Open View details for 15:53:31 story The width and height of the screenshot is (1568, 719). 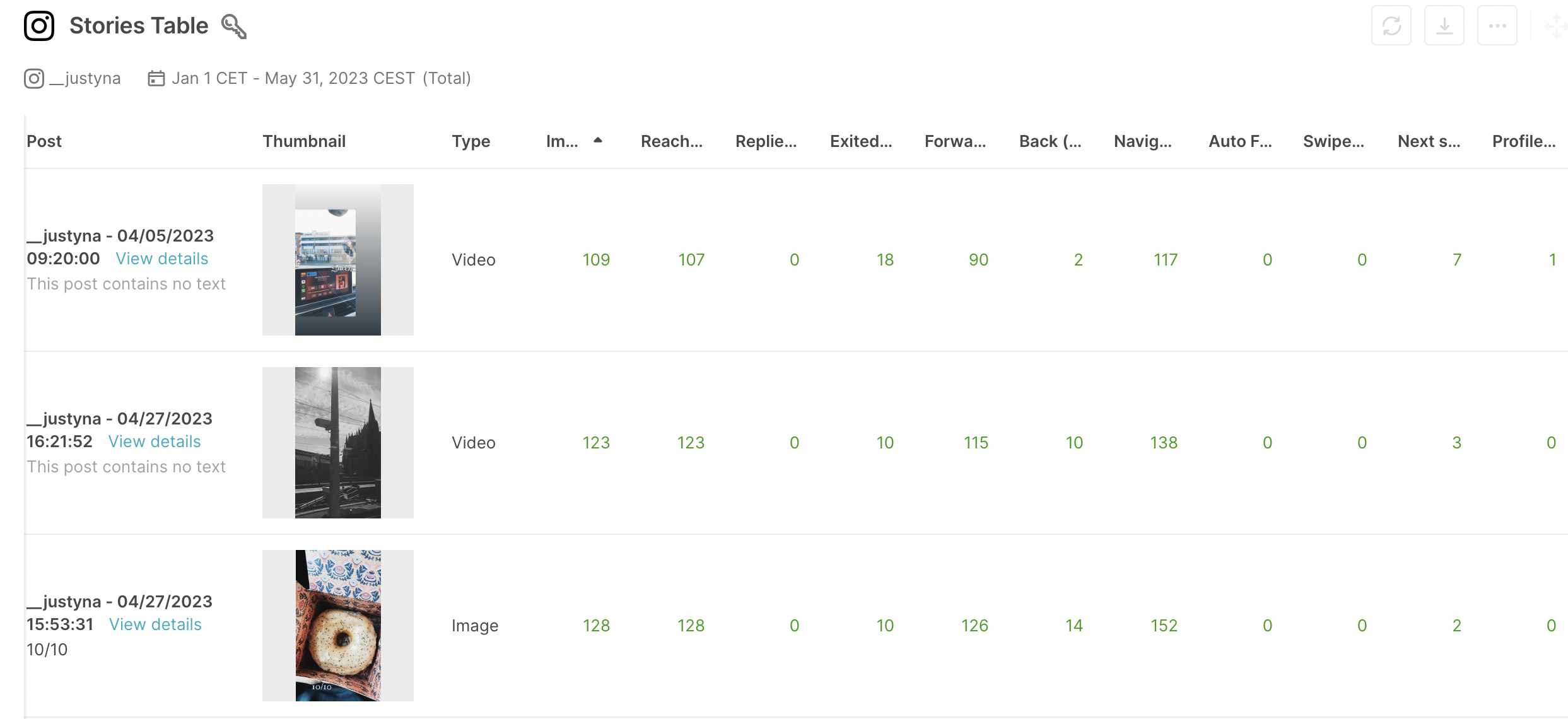(x=155, y=624)
